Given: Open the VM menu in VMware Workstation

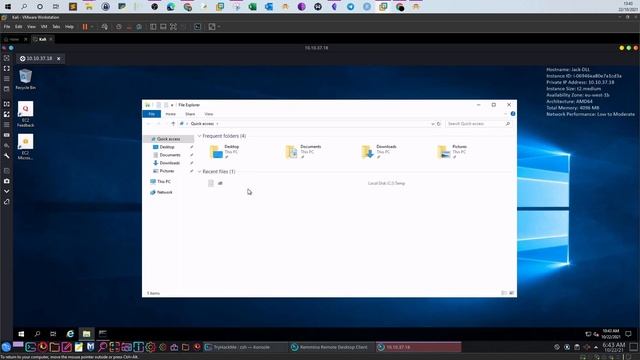Looking at the screenshot, I should [44, 27].
